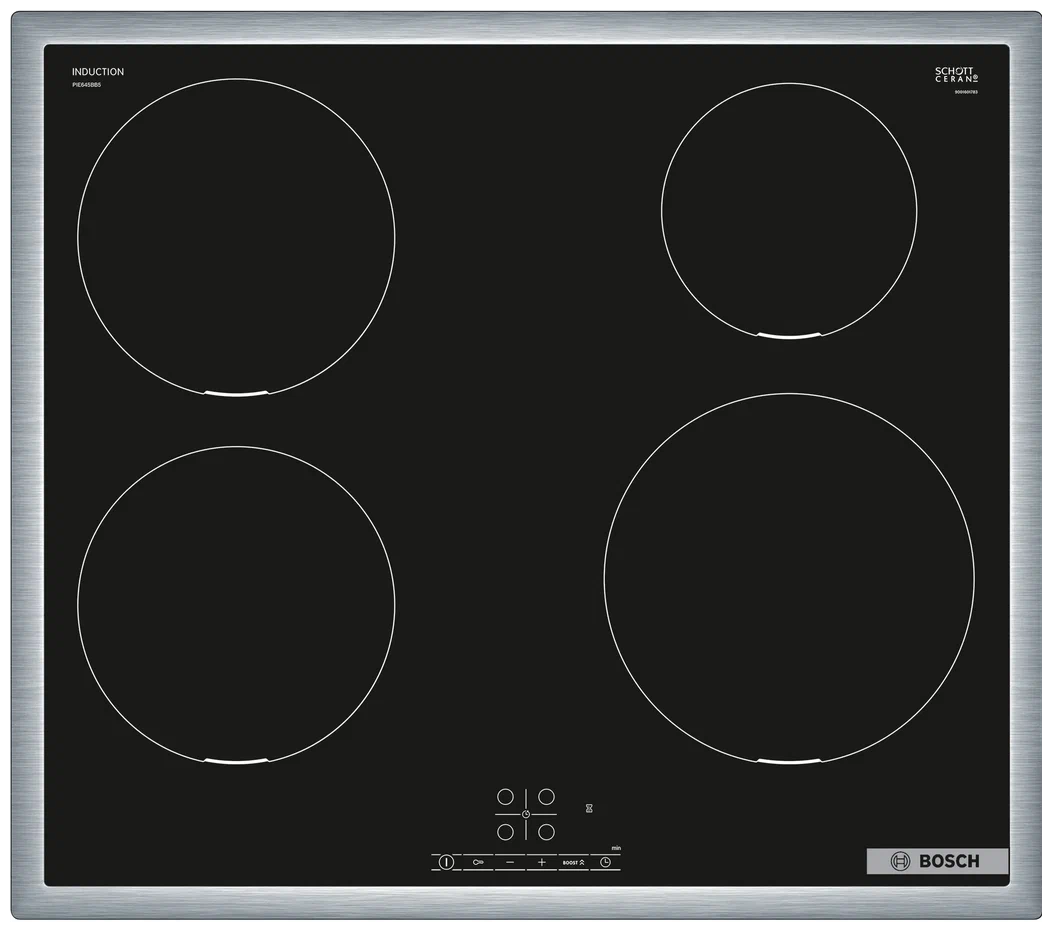1052x932 pixels.
Task: Tap the PIE645BB5 model number text
Action: (x=89, y=85)
